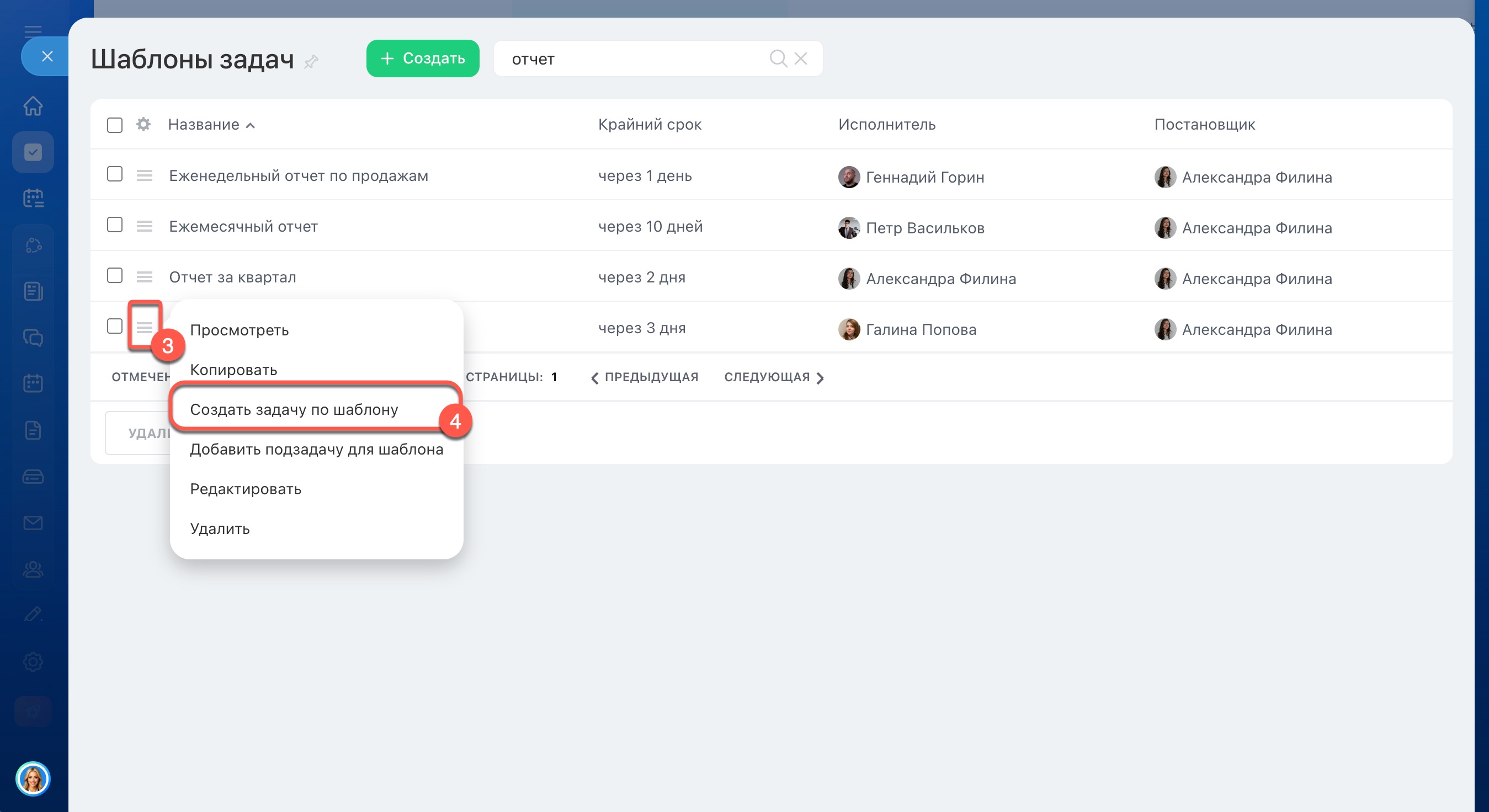Viewport: 1489px width, 812px height.
Task: Open the mail icon in the sidebar
Action: pyautogui.click(x=33, y=523)
